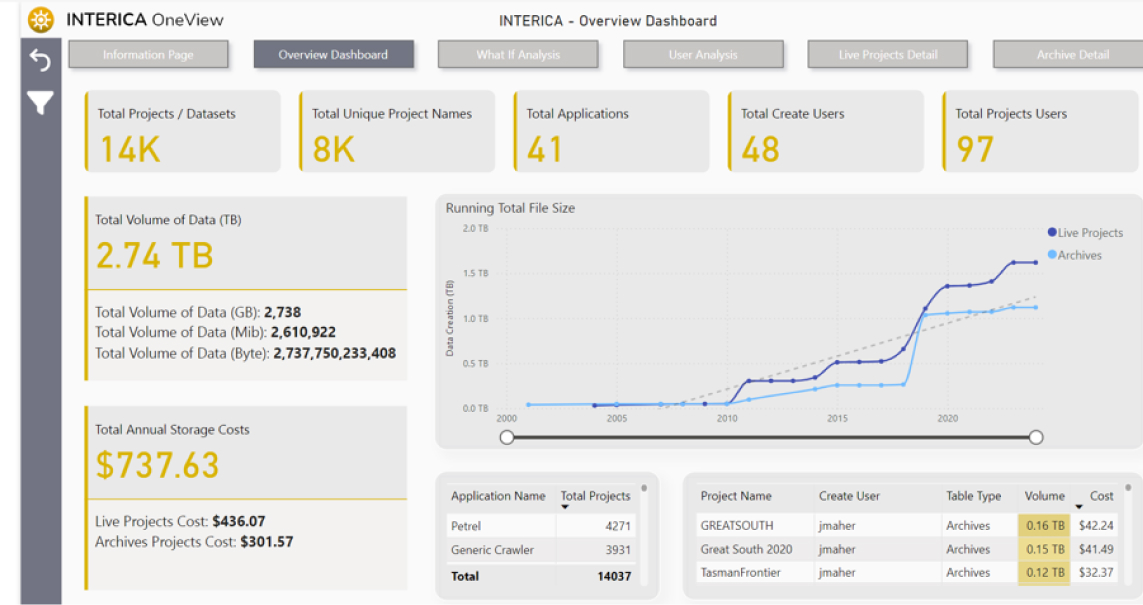Click left handle of year range slider

[507, 437]
